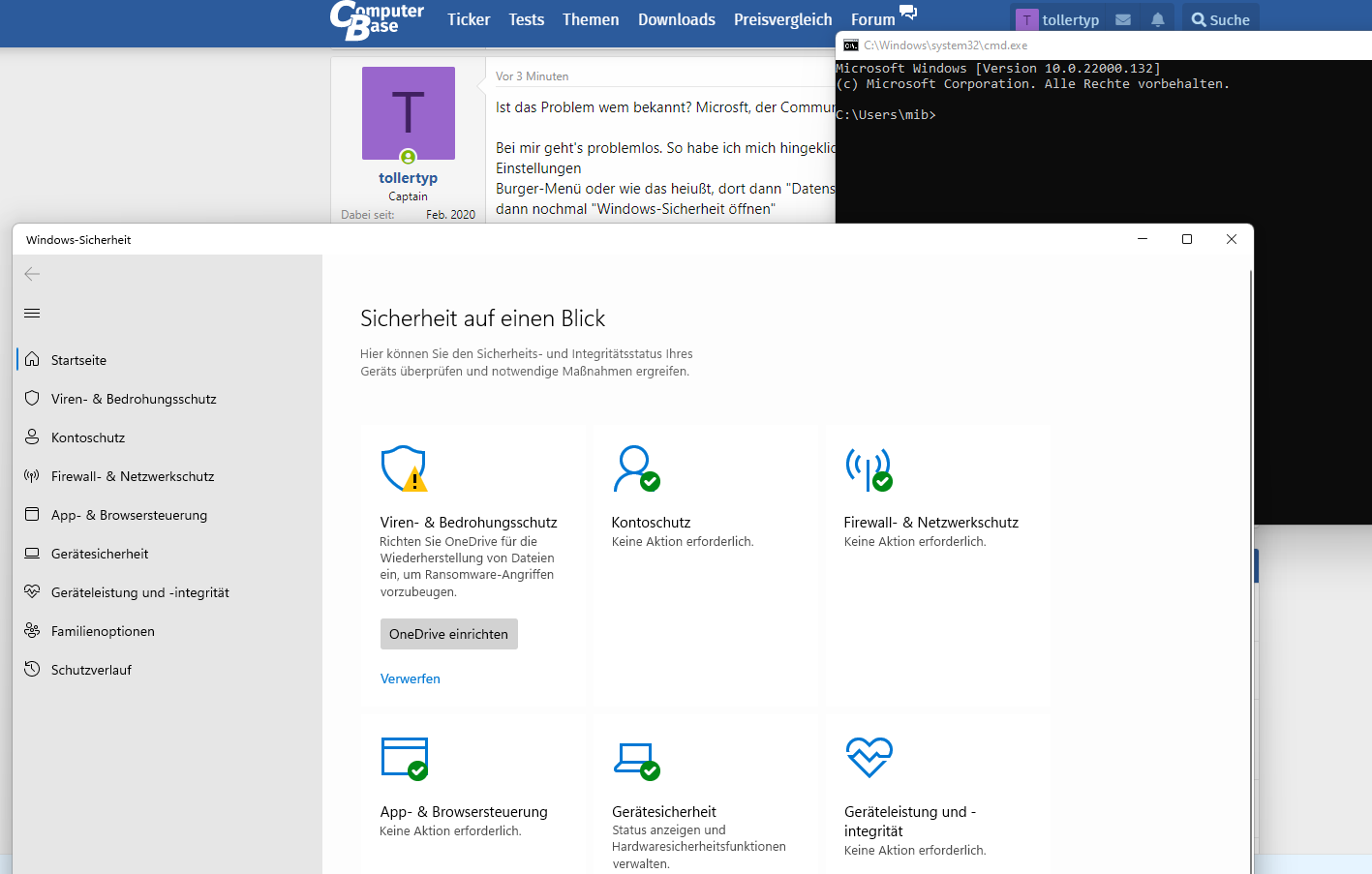Image resolution: width=1372 pixels, height=874 pixels.
Task: Click the family icon beside Familienoptionen
Action: click(x=32, y=630)
